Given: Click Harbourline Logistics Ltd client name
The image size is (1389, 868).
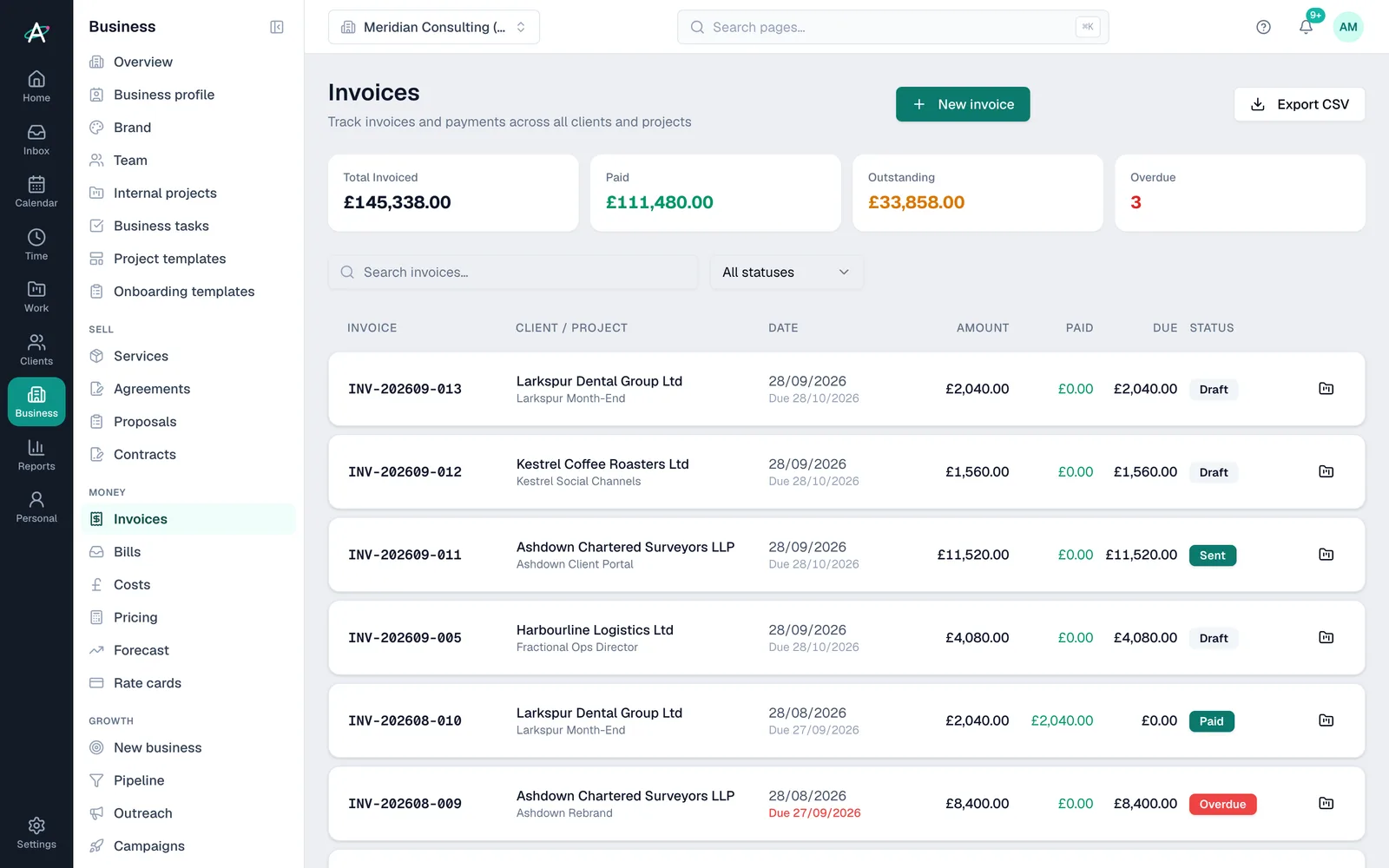Looking at the screenshot, I should (x=595, y=630).
